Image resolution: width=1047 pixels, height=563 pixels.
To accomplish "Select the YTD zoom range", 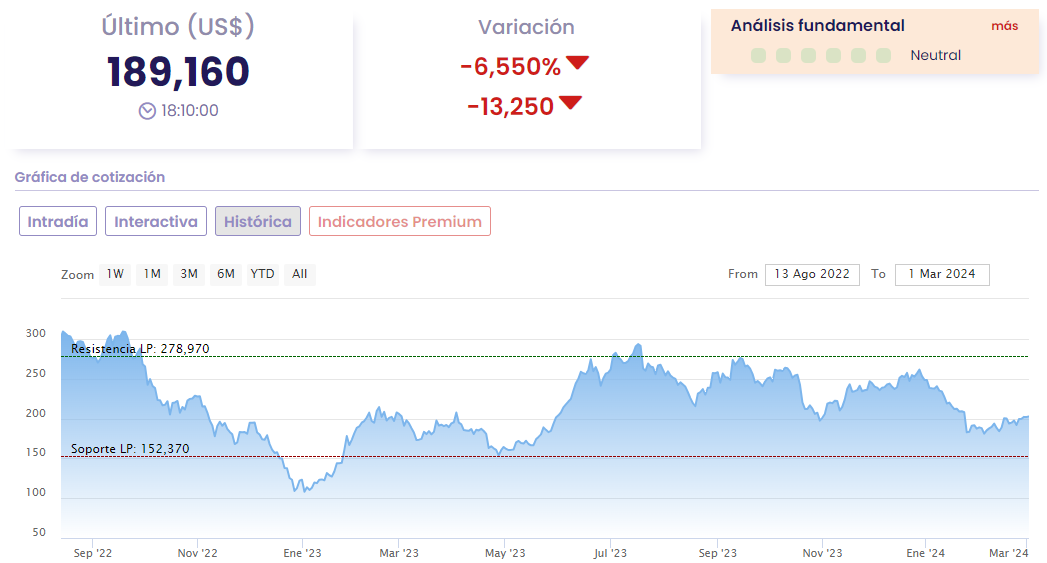I will coord(263,274).
